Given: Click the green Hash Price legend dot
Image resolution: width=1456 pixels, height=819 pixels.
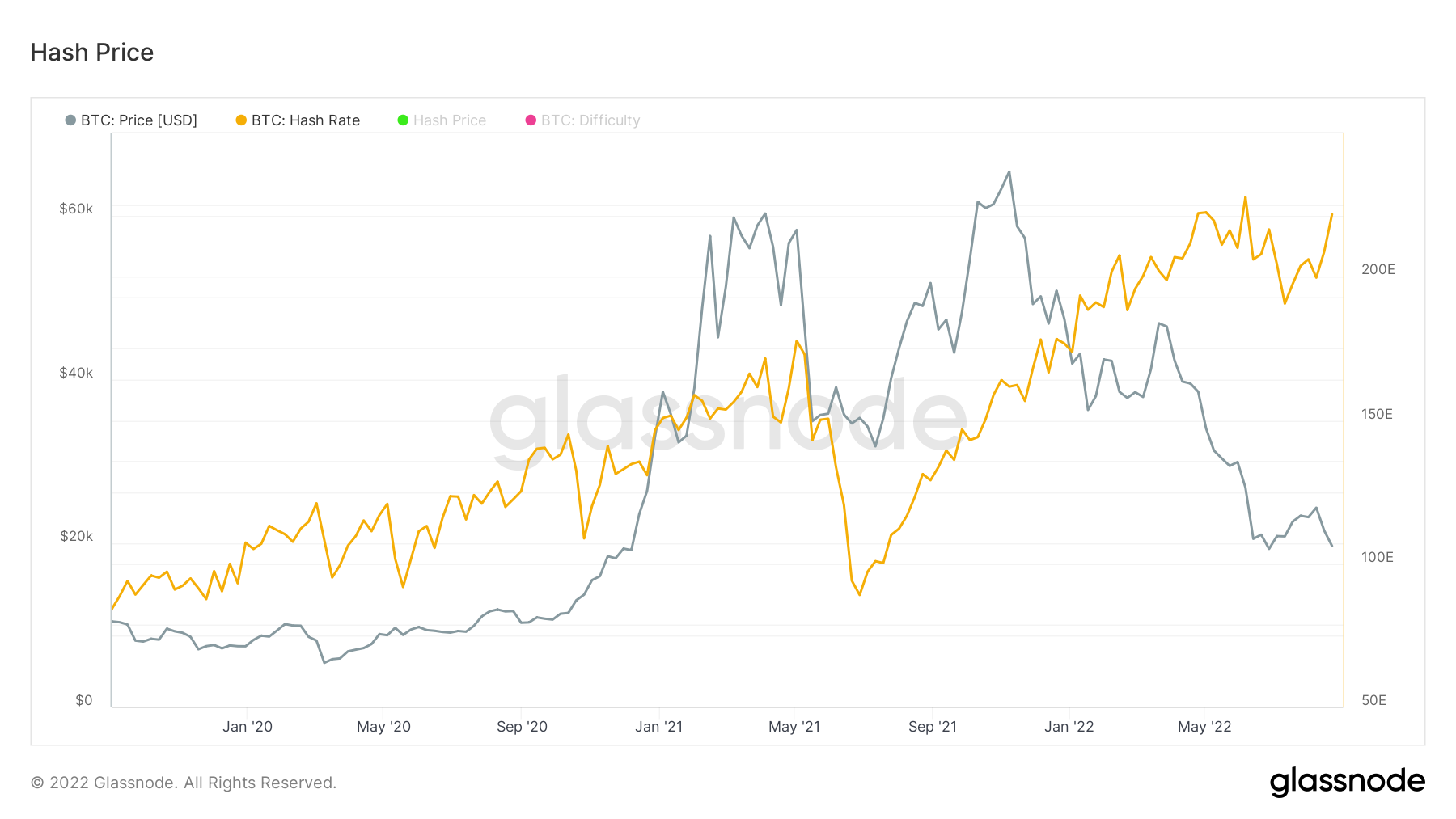Looking at the screenshot, I should [x=403, y=120].
